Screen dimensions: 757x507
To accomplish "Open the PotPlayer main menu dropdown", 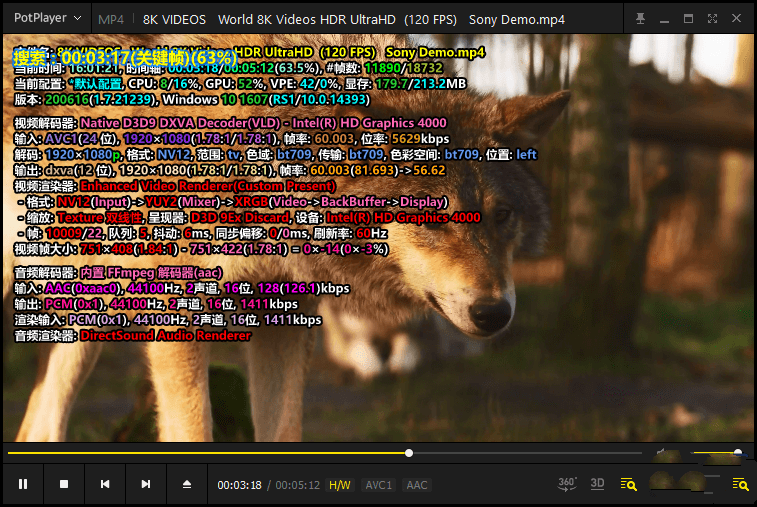I will [39, 18].
